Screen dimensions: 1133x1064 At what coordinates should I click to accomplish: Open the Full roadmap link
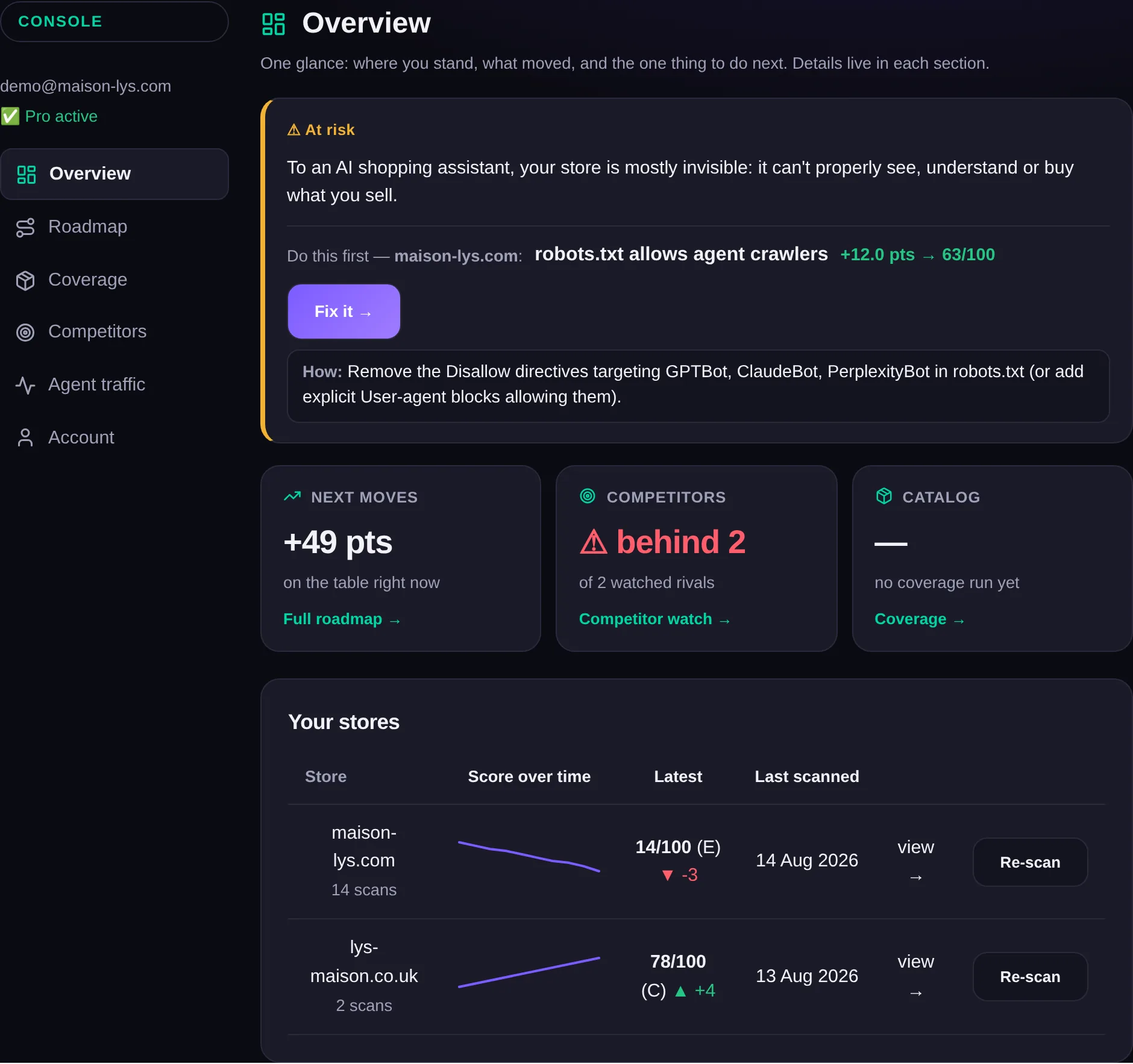click(x=342, y=619)
